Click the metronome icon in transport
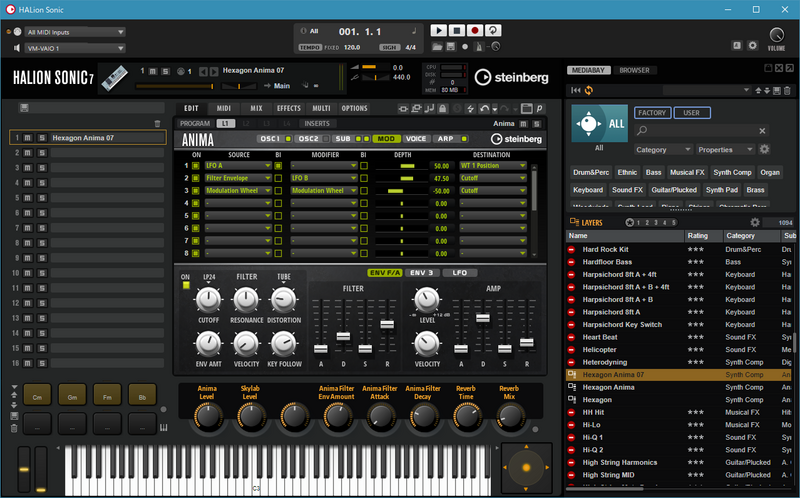The width and height of the screenshot is (800, 498). 479,46
